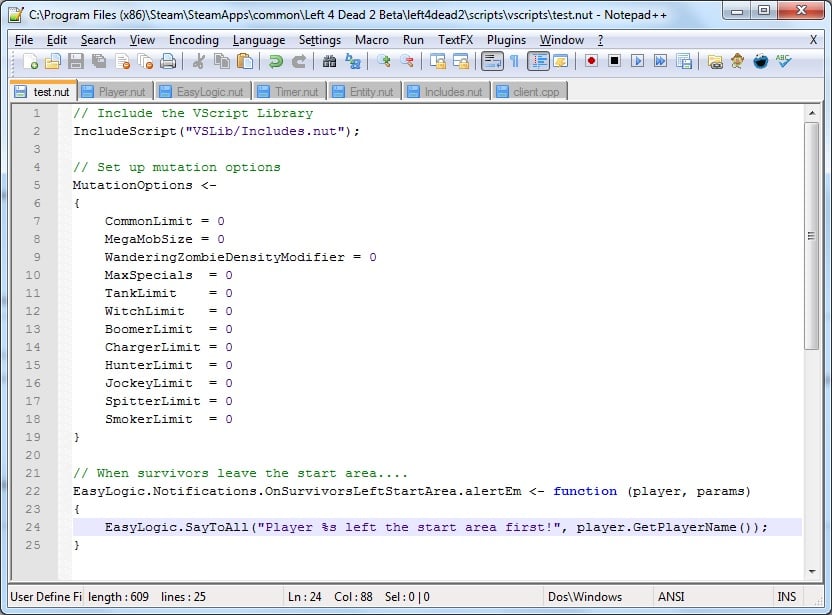This screenshot has width=832, height=615.
Task: Paste with the clipboard icon
Action: [245, 62]
